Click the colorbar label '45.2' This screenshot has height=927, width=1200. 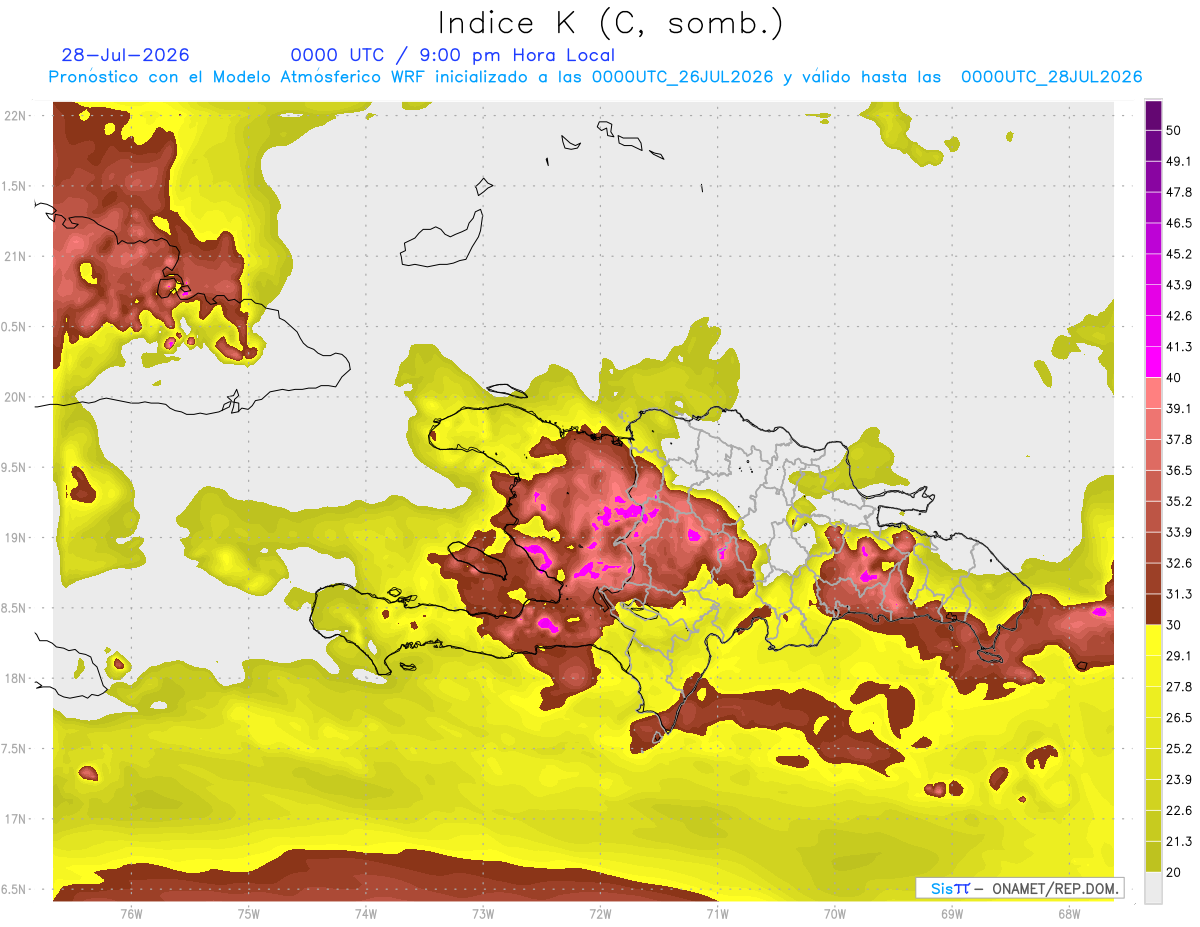(x=1179, y=254)
